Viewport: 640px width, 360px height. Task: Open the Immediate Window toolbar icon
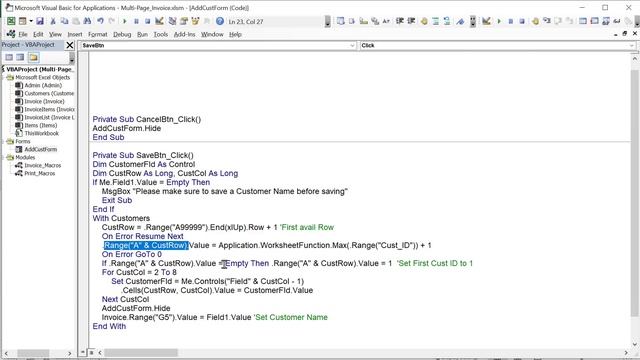[x=594, y=21]
